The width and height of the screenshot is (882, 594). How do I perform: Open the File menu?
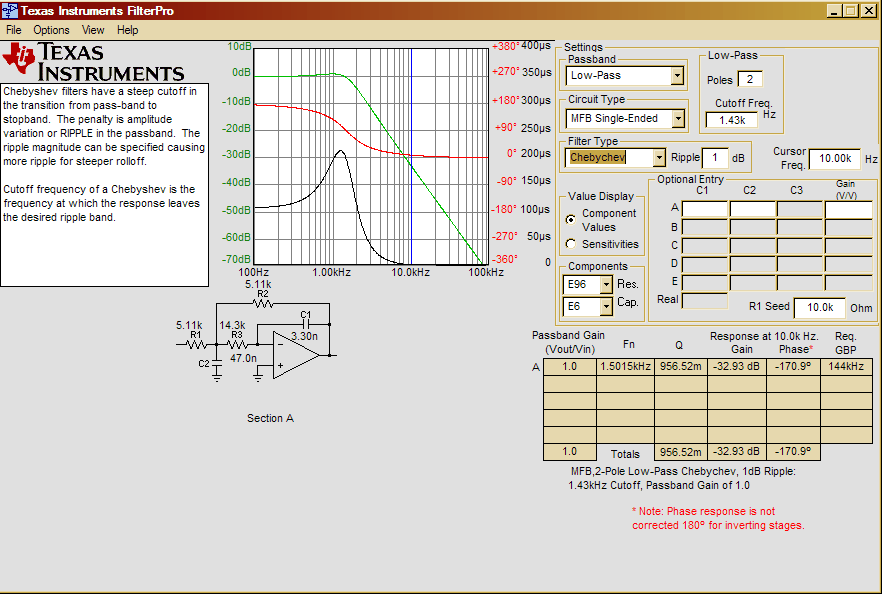(14, 30)
